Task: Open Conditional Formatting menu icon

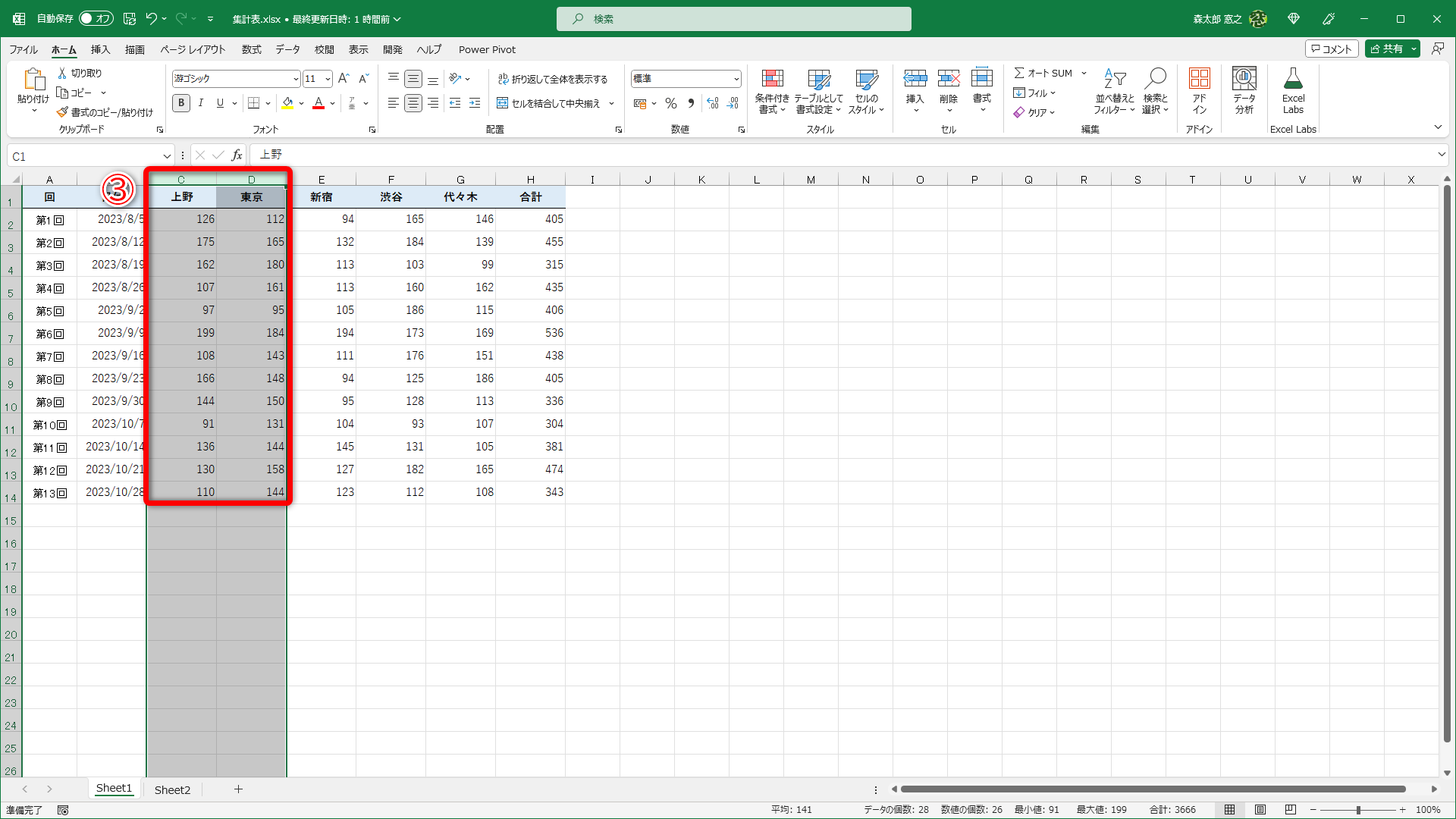Action: click(x=772, y=79)
